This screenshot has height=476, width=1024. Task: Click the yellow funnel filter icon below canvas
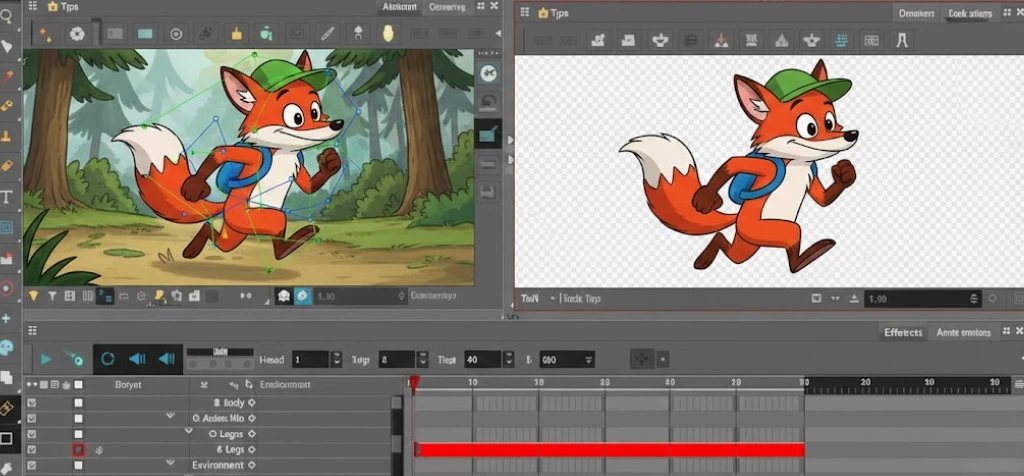[x=33, y=296]
